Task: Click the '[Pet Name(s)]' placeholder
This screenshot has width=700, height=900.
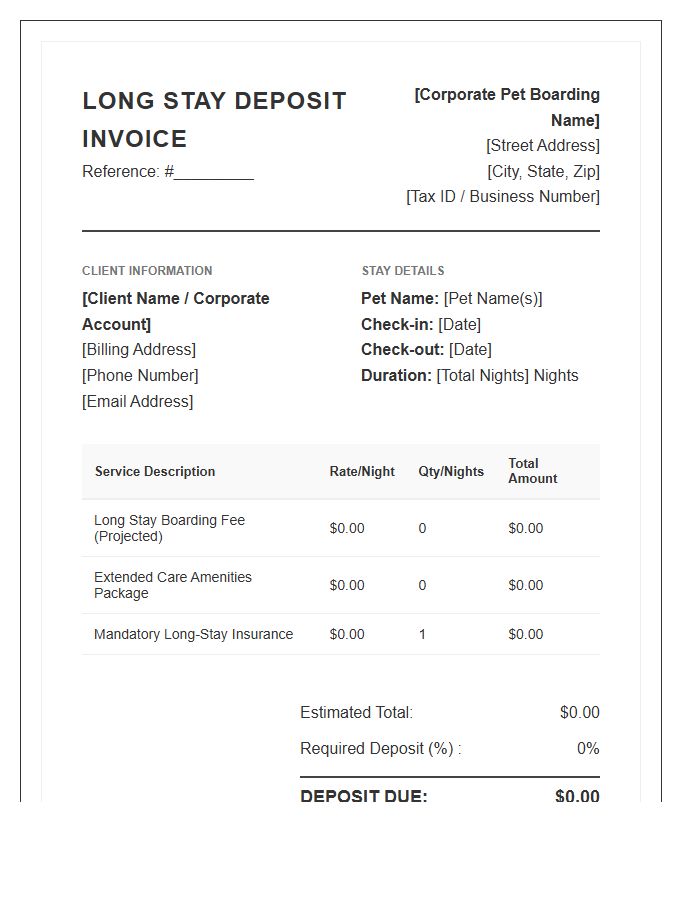Action: tap(493, 298)
